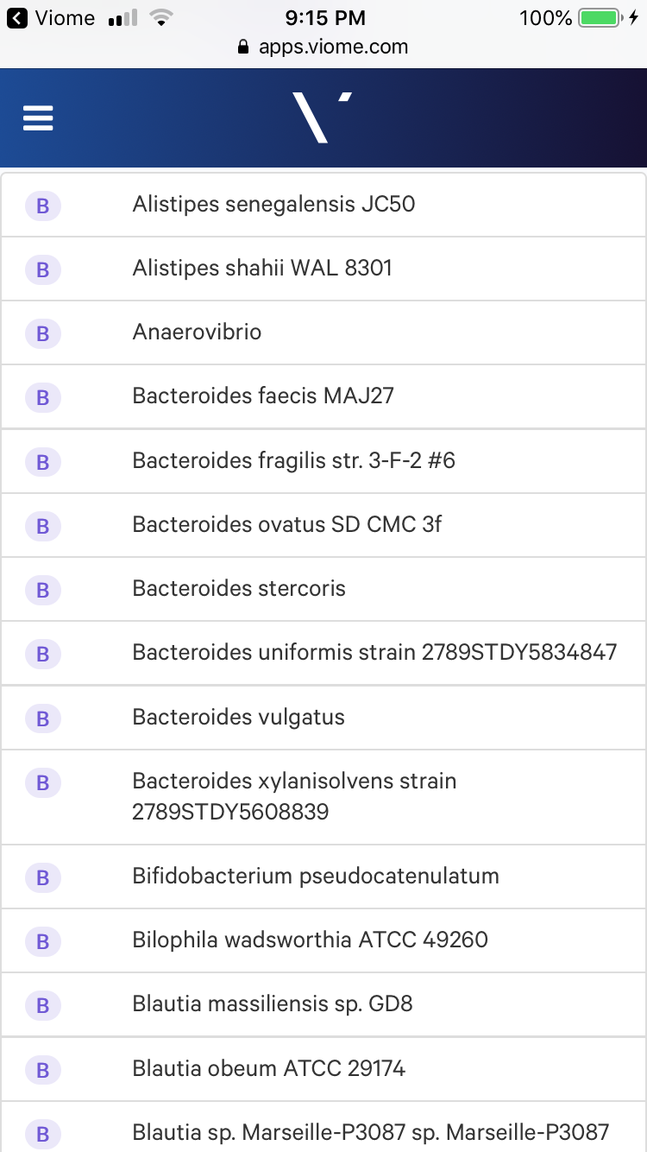Viewport: 647px width, 1152px height.
Task: Open the Alistipes shahii WAL 8301 entry
Action: (x=262, y=268)
